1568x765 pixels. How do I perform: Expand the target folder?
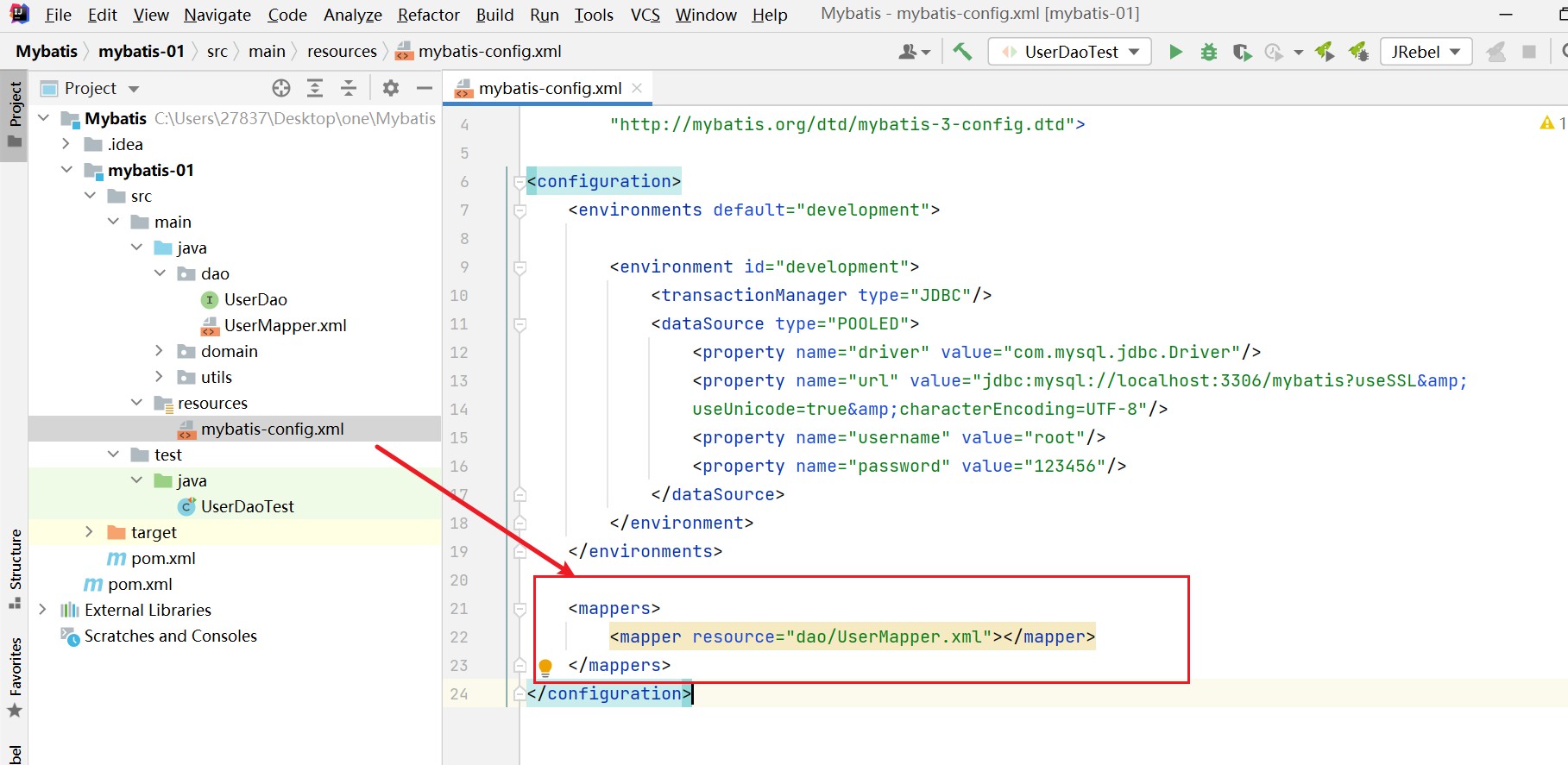click(x=89, y=532)
